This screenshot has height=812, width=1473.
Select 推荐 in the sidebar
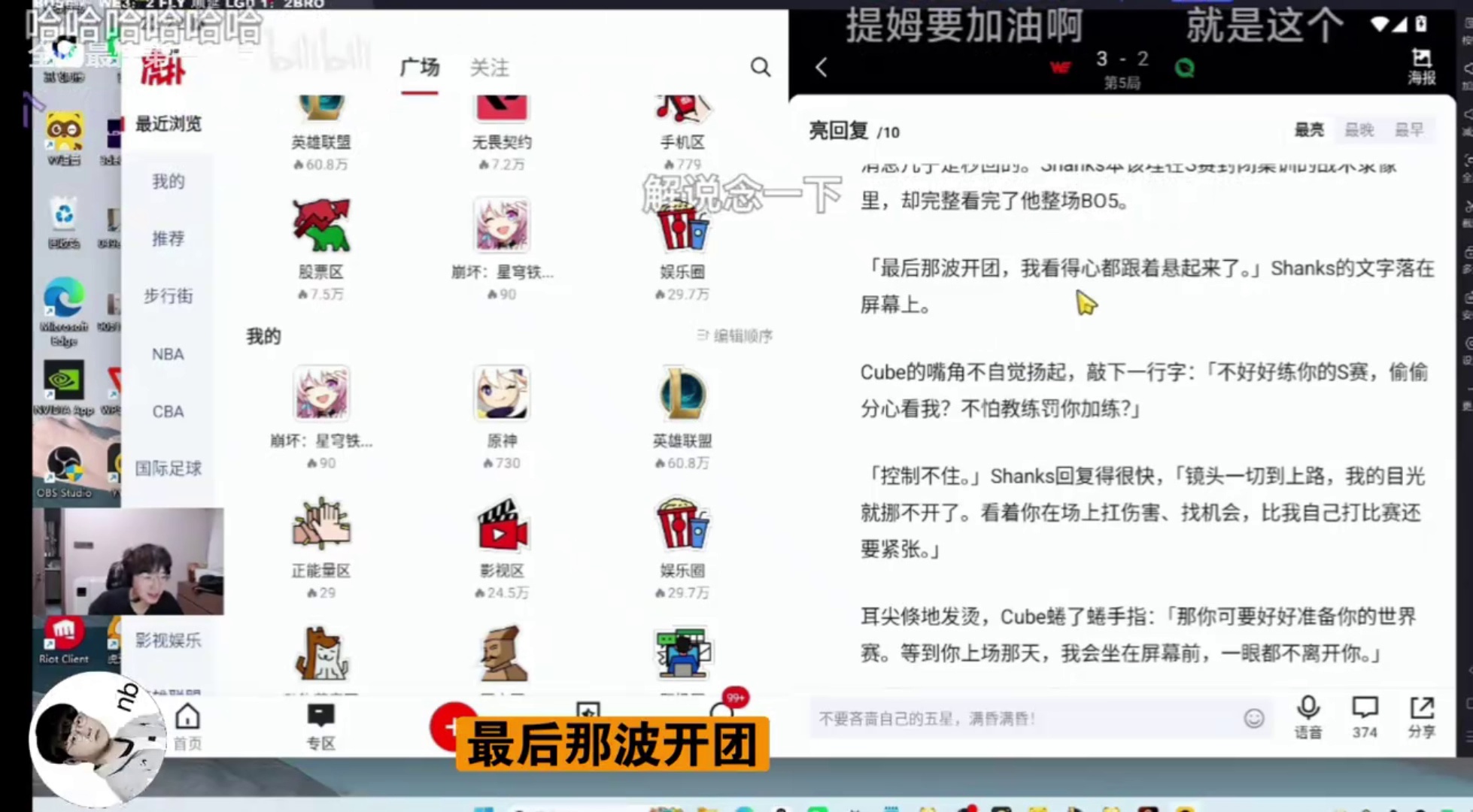(x=168, y=238)
